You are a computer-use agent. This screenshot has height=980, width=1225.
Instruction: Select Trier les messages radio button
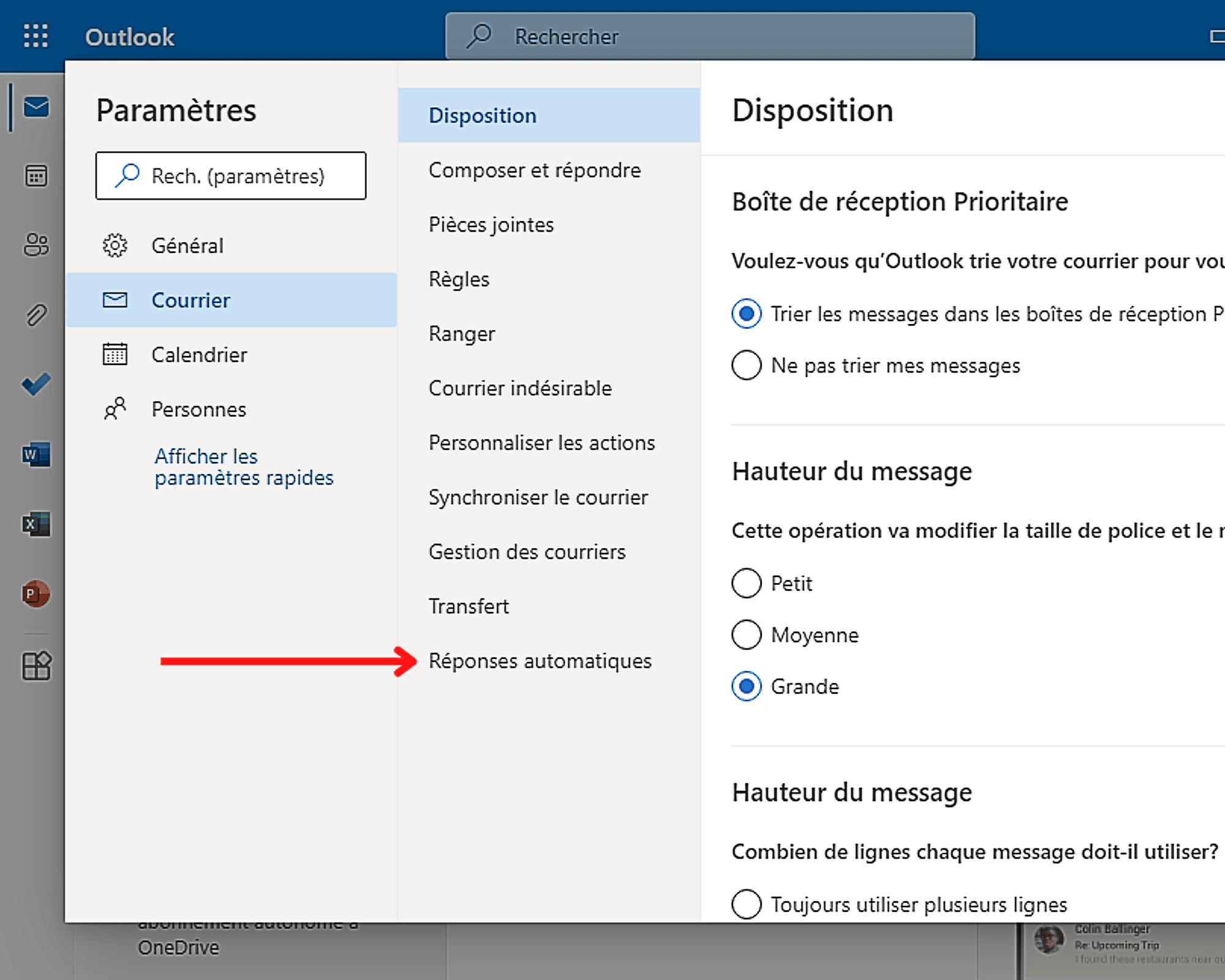click(x=747, y=314)
